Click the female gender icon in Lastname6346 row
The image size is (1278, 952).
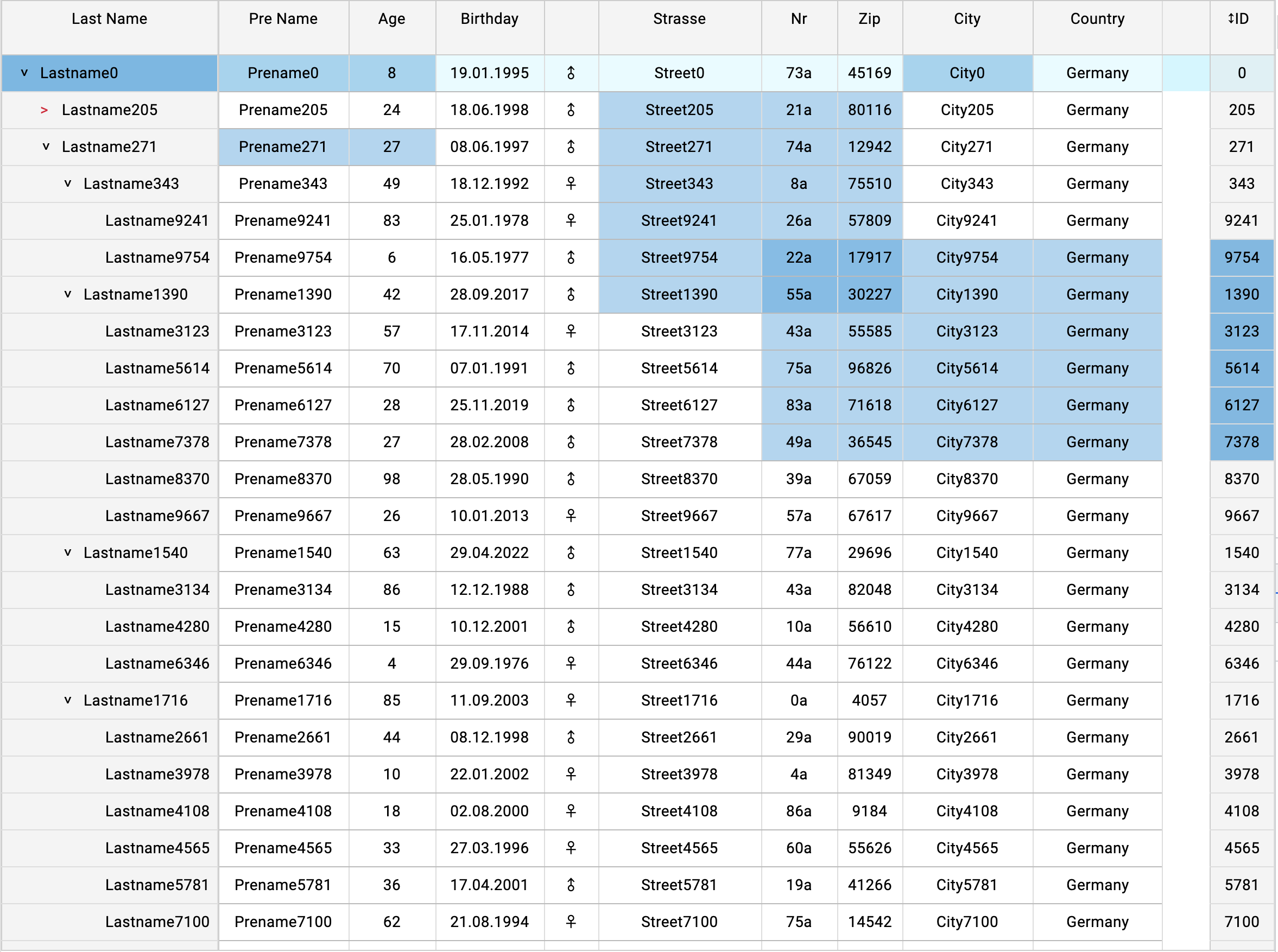pos(571,663)
